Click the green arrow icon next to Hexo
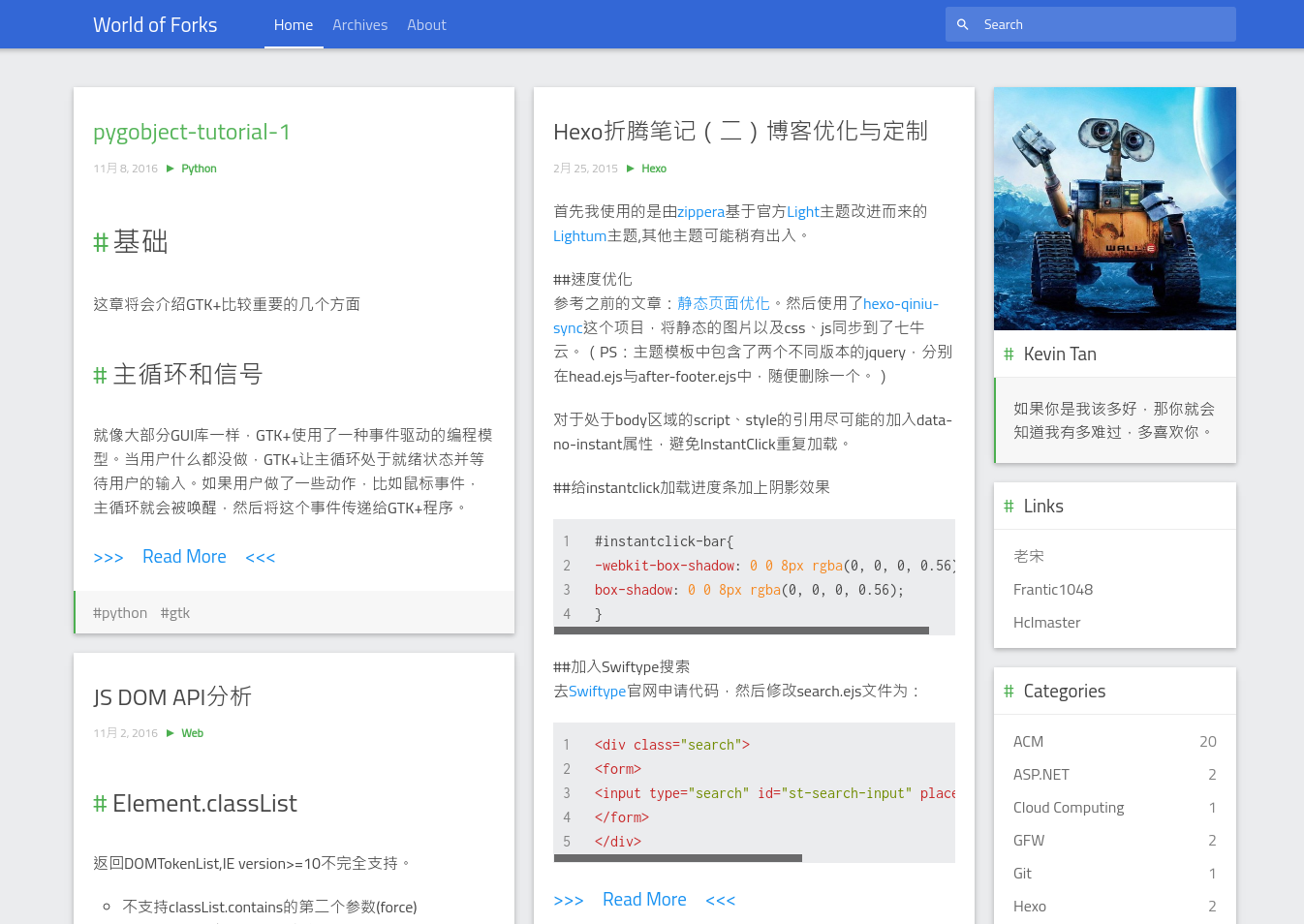The image size is (1304, 924). click(631, 168)
